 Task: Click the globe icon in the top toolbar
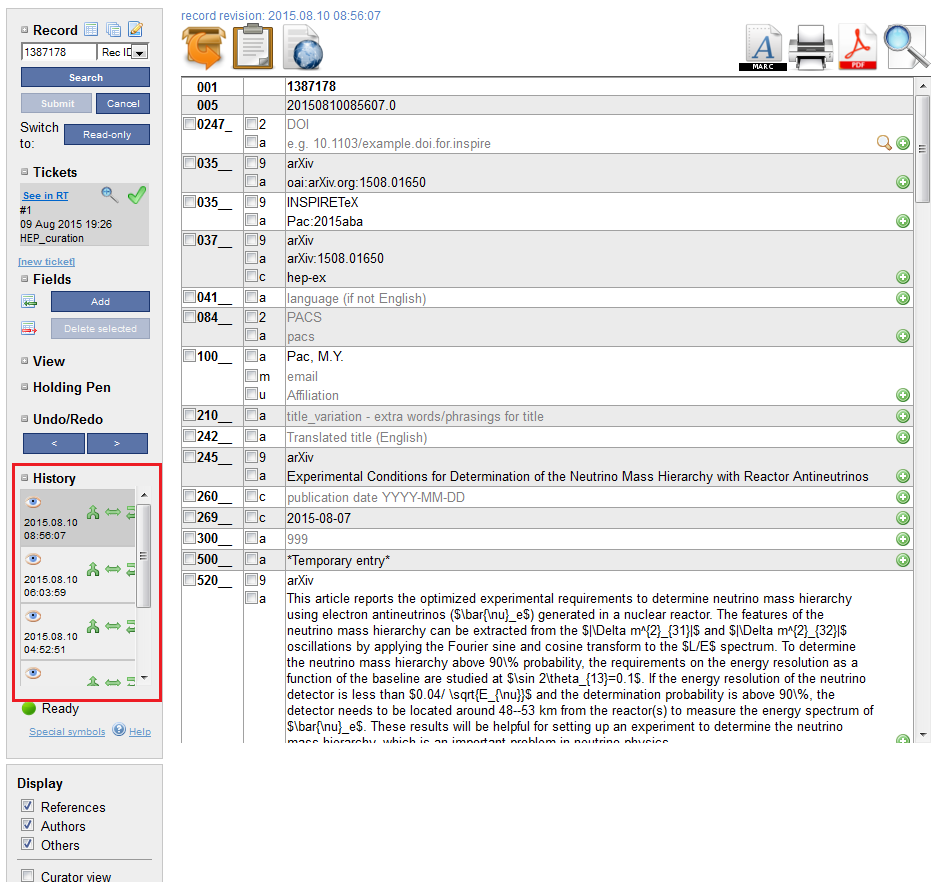point(303,47)
